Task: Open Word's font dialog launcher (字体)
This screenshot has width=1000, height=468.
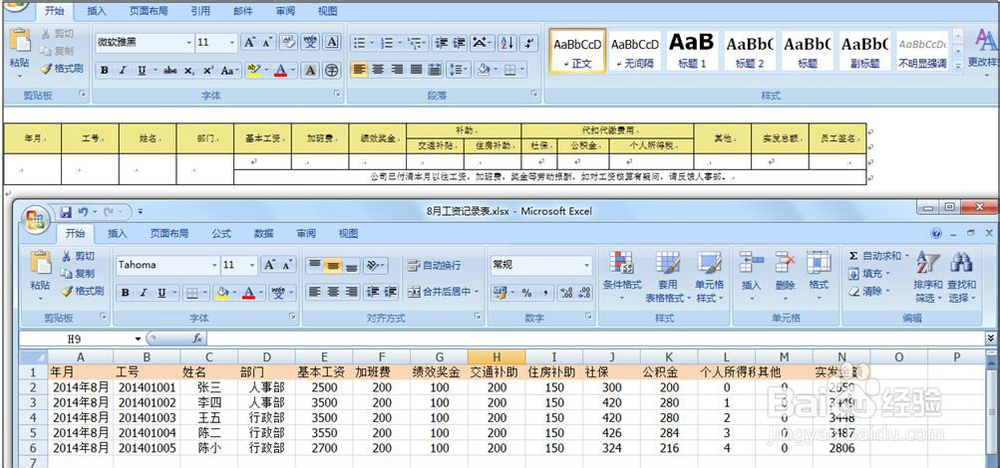Action: coord(337,94)
